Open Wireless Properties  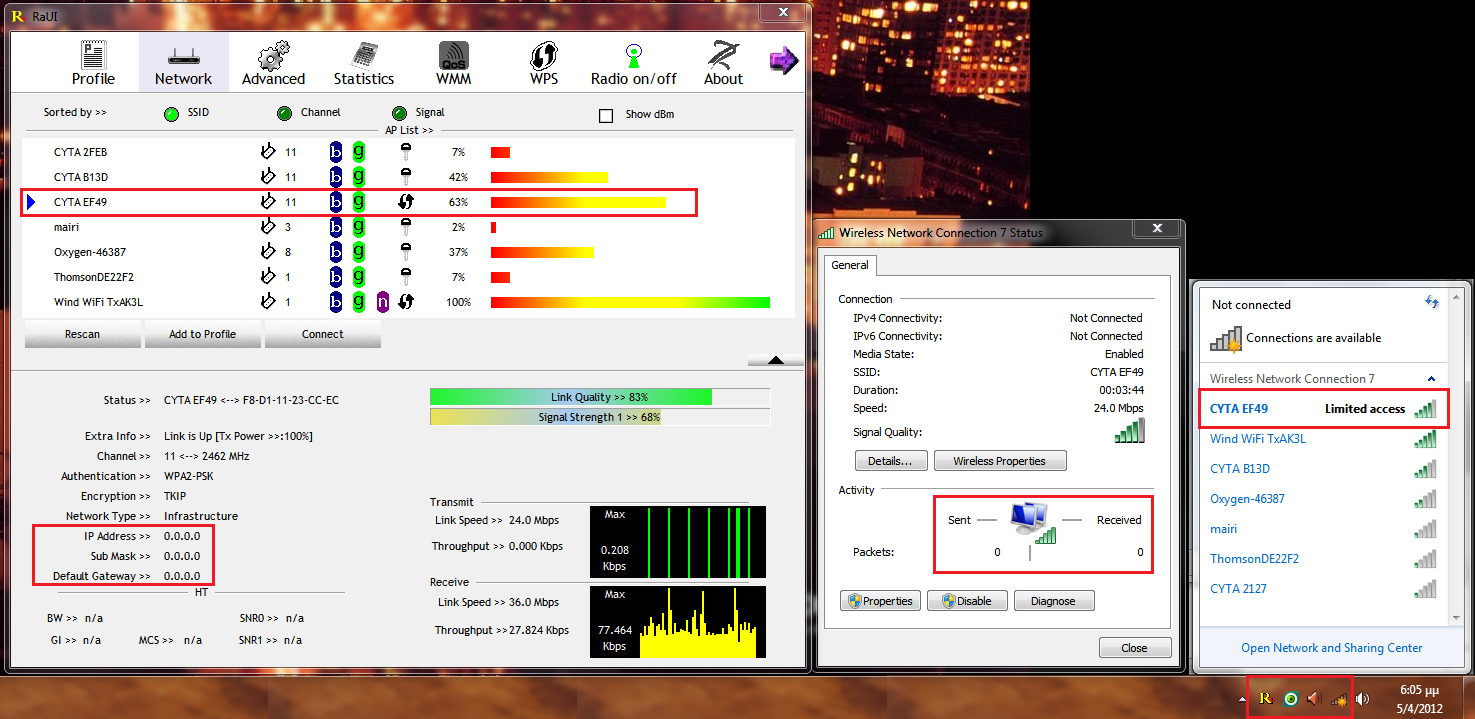[1000, 461]
